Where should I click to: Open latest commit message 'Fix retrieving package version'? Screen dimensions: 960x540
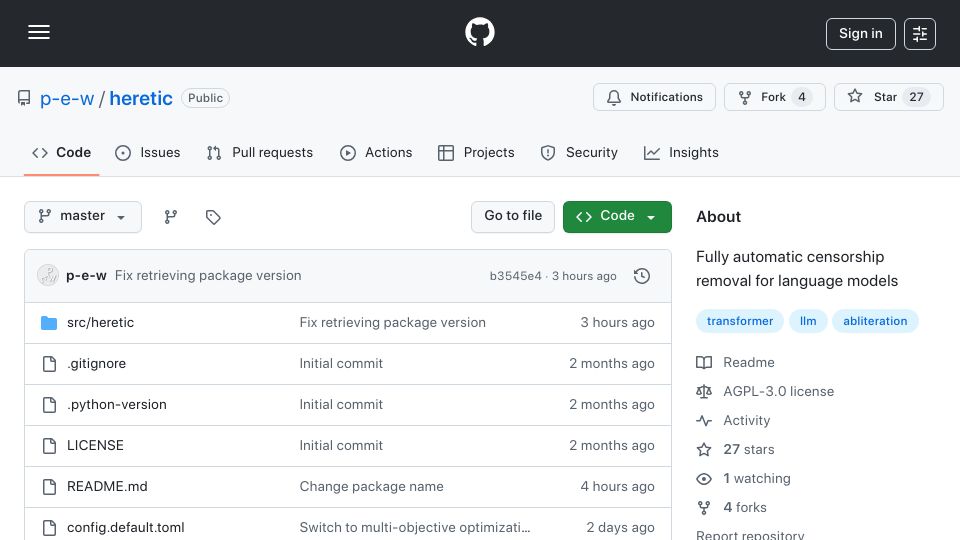click(x=208, y=276)
